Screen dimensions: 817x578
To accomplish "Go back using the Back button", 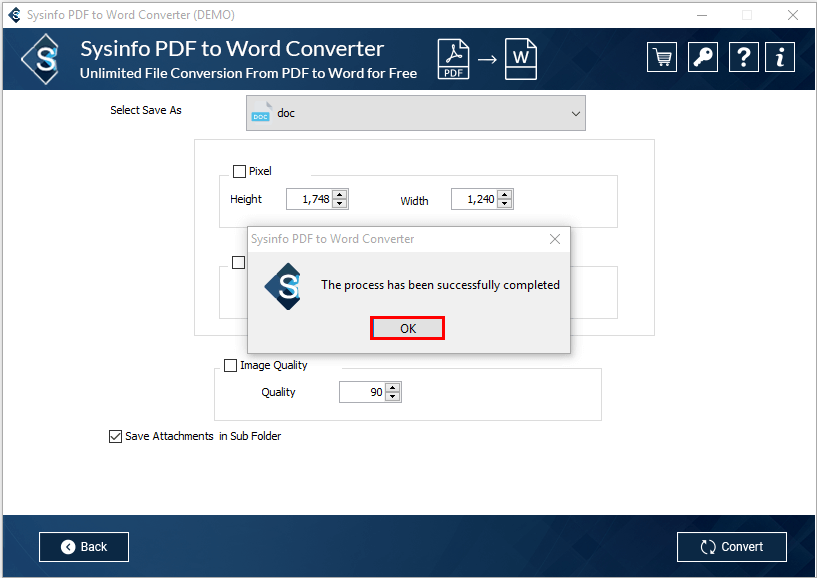I will pos(84,547).
